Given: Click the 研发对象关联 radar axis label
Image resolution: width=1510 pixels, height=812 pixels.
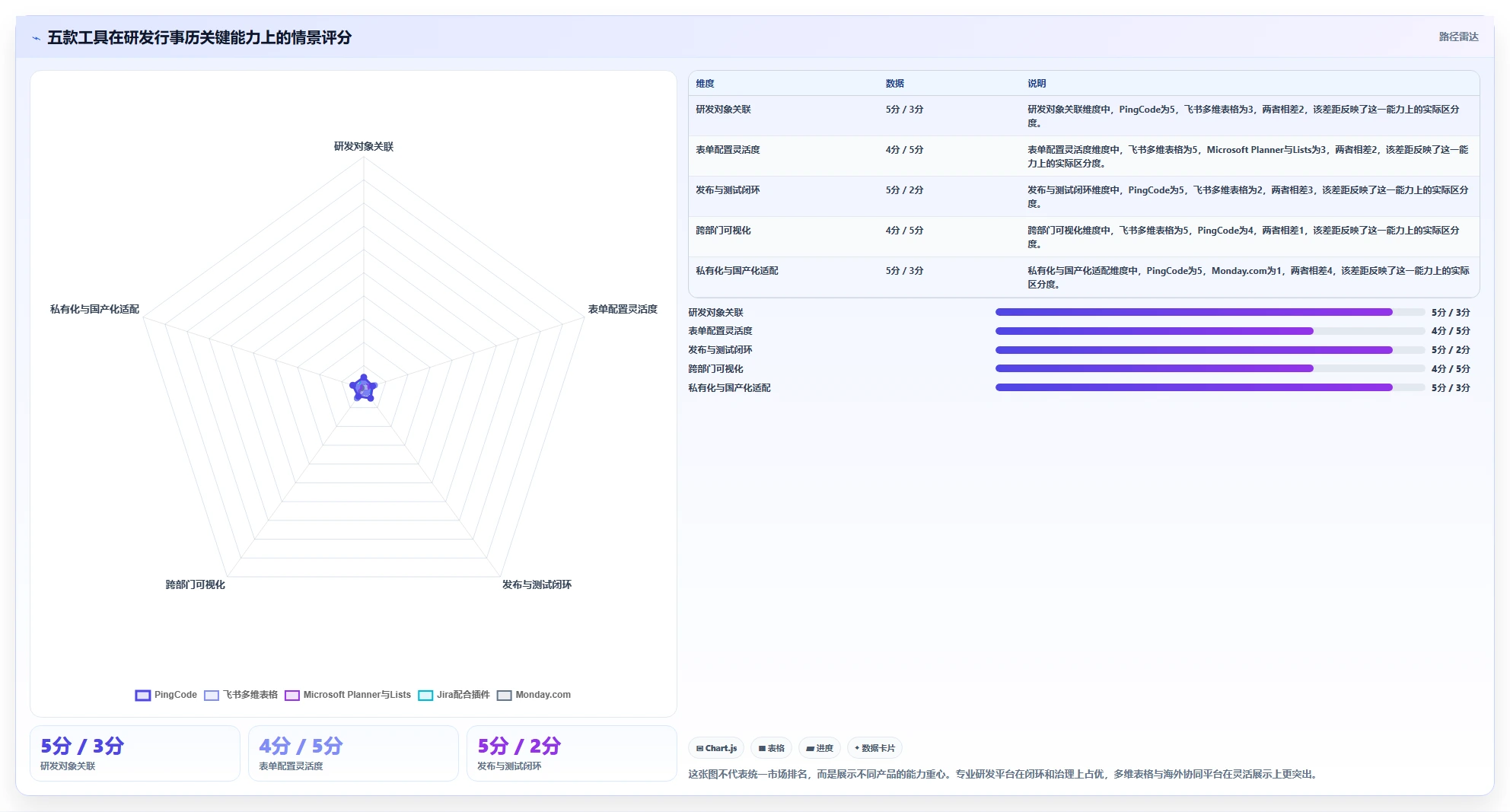Looking at the screenshot, I should click(364, 146).
